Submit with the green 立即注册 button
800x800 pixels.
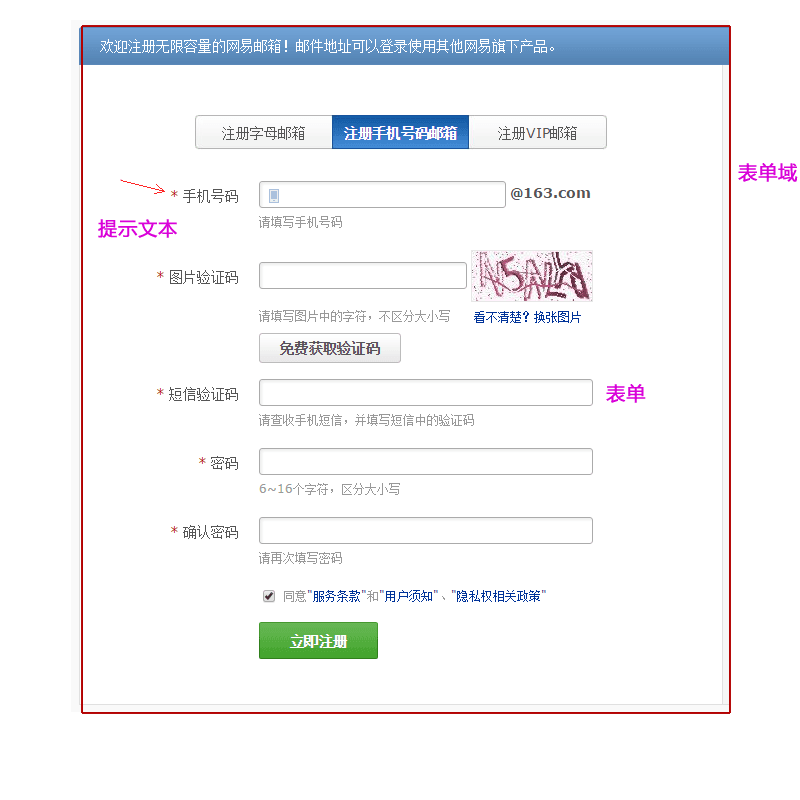tap(318, 641)
